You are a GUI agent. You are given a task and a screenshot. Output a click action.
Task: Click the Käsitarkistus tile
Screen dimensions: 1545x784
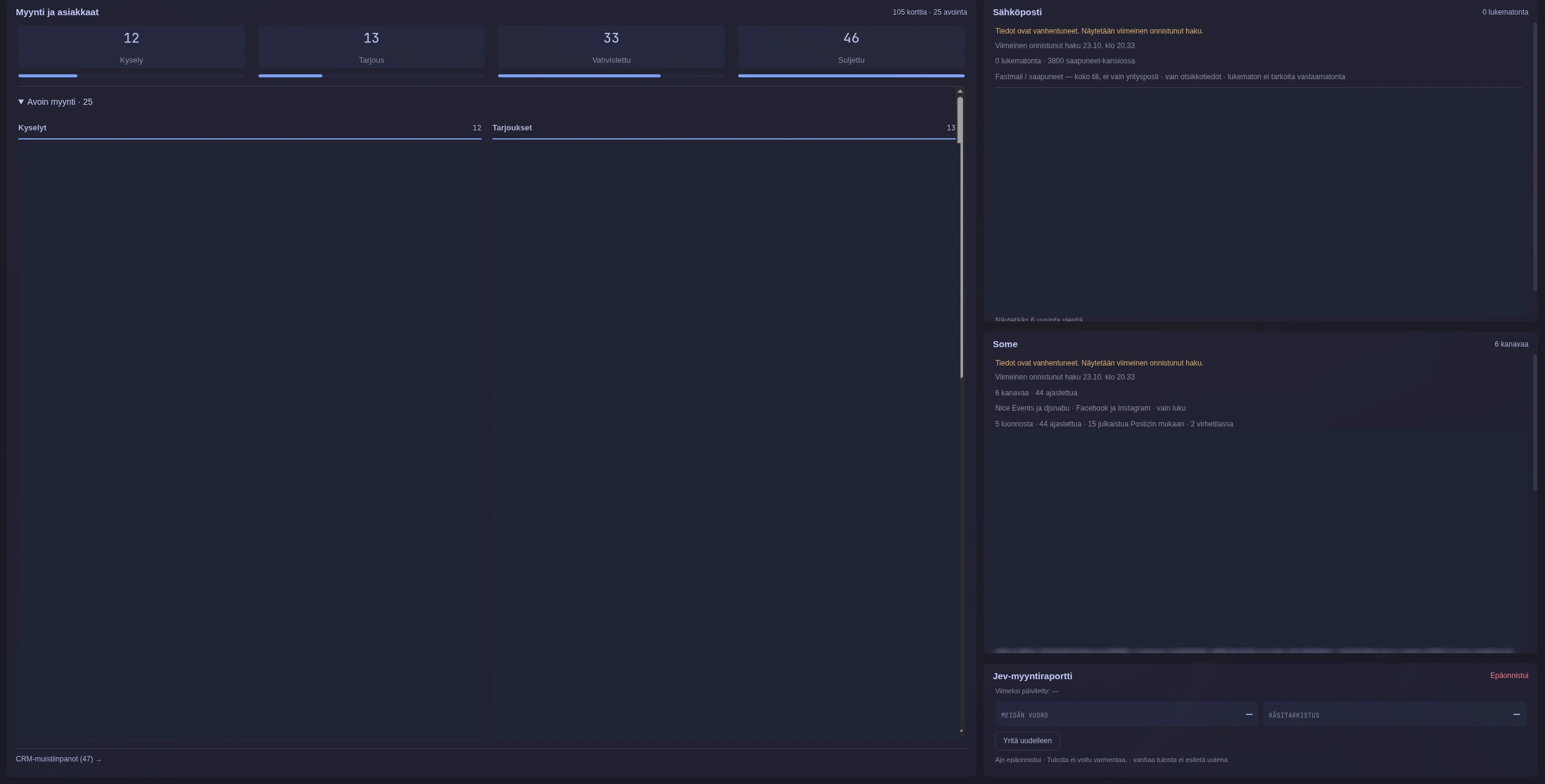click(x=1394, y=715)
